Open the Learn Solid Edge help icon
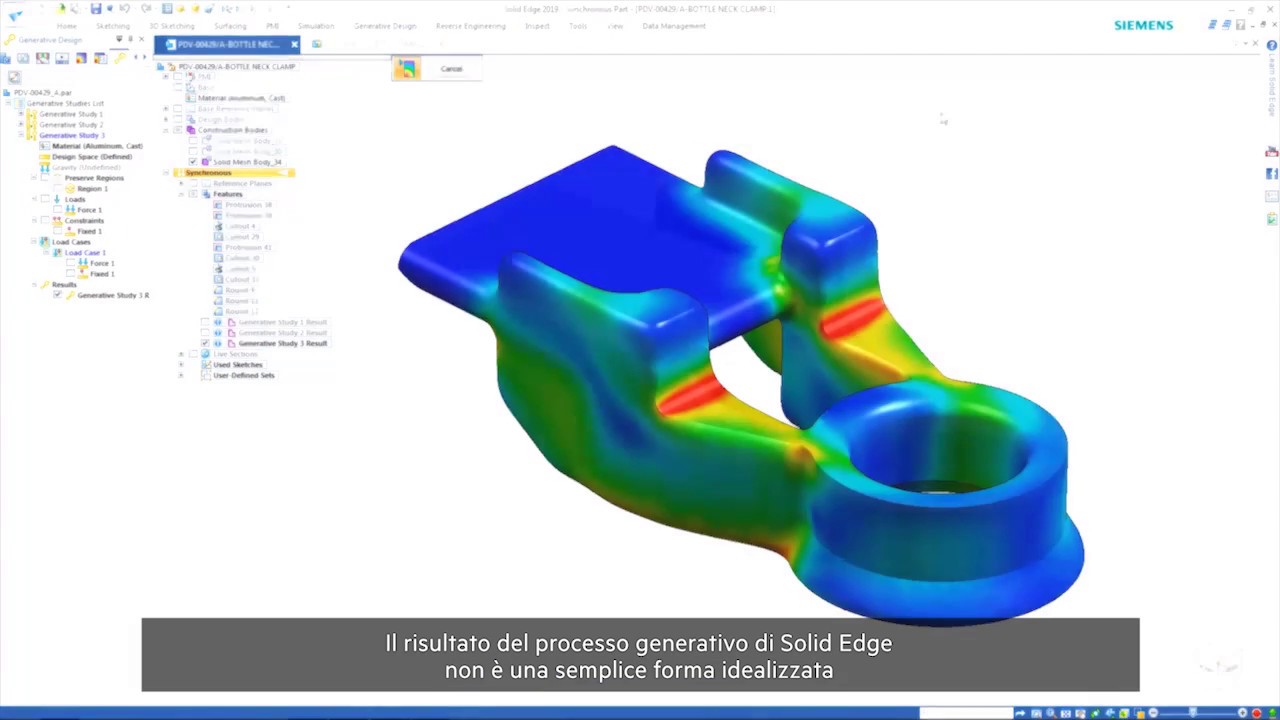The width and height of the screenshot is (1280, 720). click(1272, 46)
